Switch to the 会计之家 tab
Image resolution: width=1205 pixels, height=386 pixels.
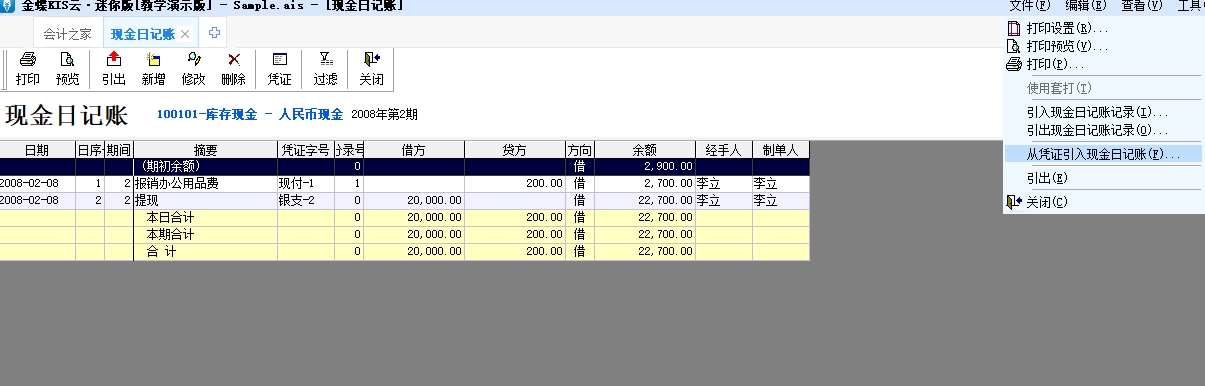[68, 34]
